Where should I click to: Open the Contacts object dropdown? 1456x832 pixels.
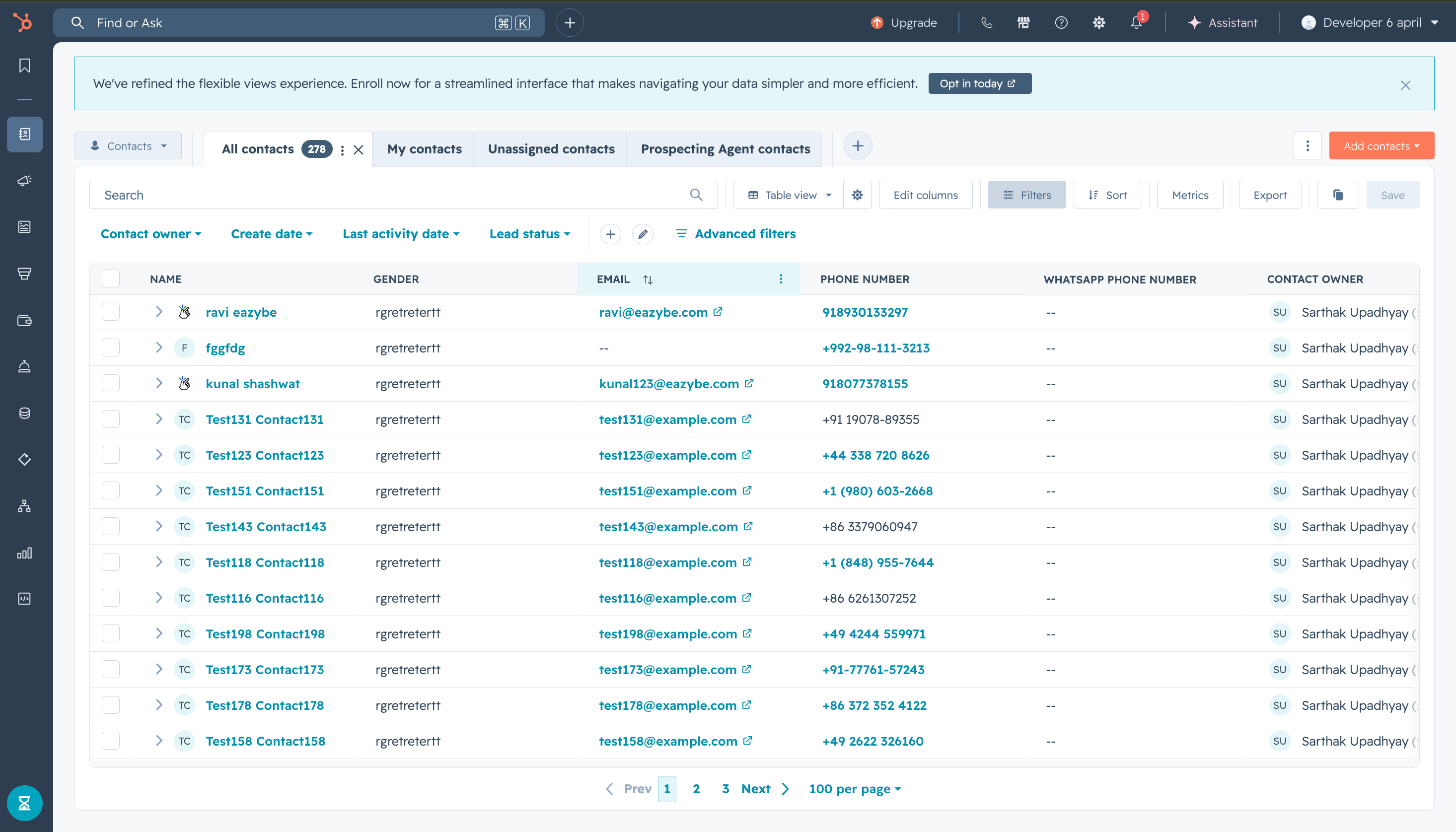tap(128, 146)
